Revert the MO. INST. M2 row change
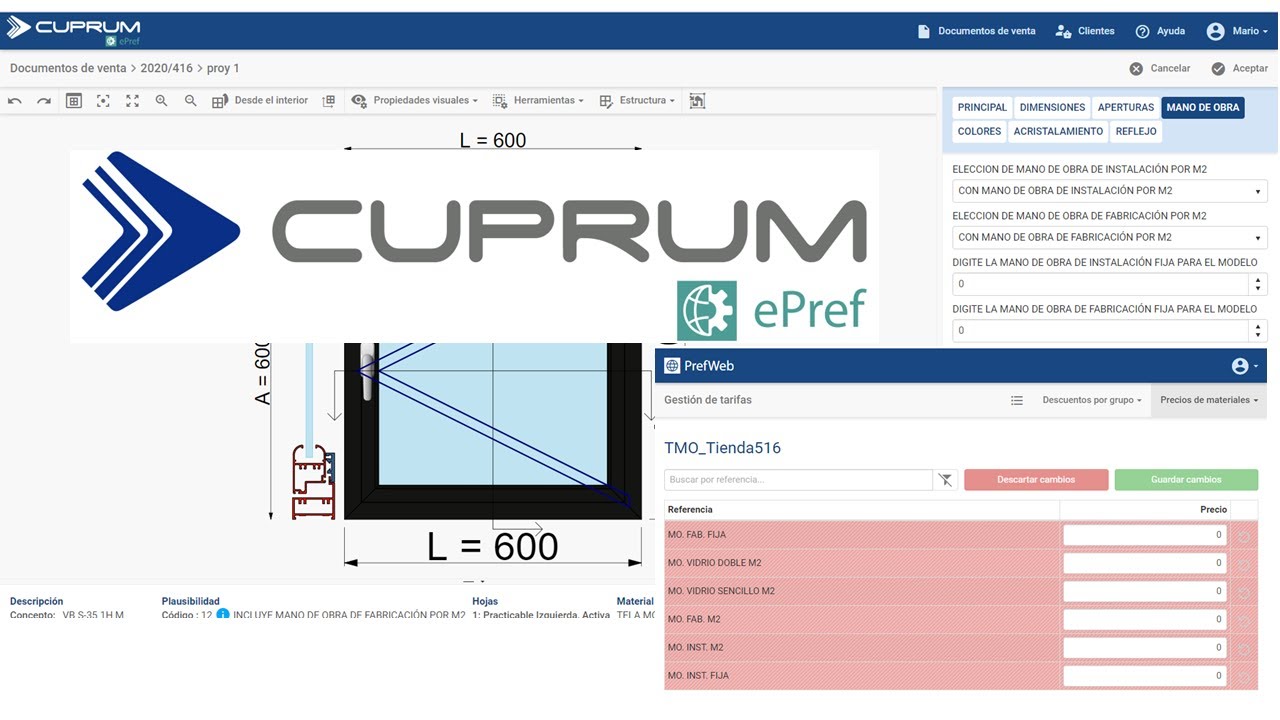1280x720 pixels. (1244, 648)
